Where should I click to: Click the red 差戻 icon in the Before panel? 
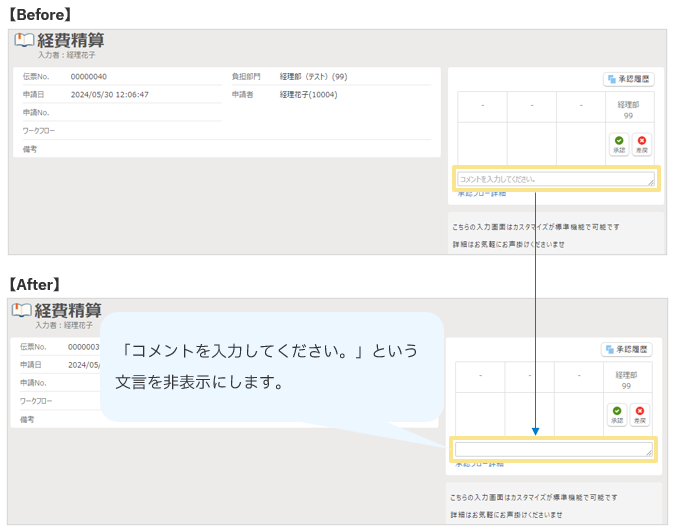tap(641, 144)
